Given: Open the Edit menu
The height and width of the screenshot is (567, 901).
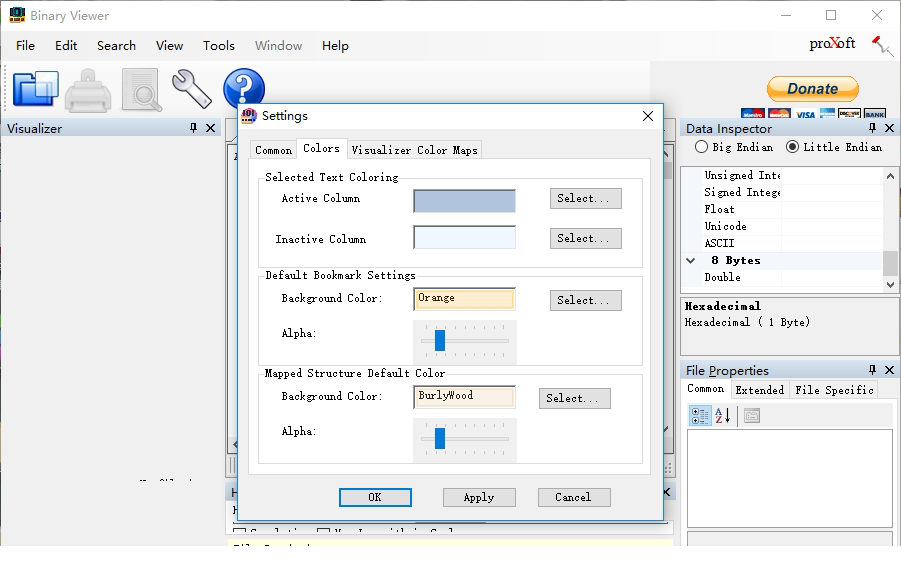Looking at the screenshot, I should point(66,45).
